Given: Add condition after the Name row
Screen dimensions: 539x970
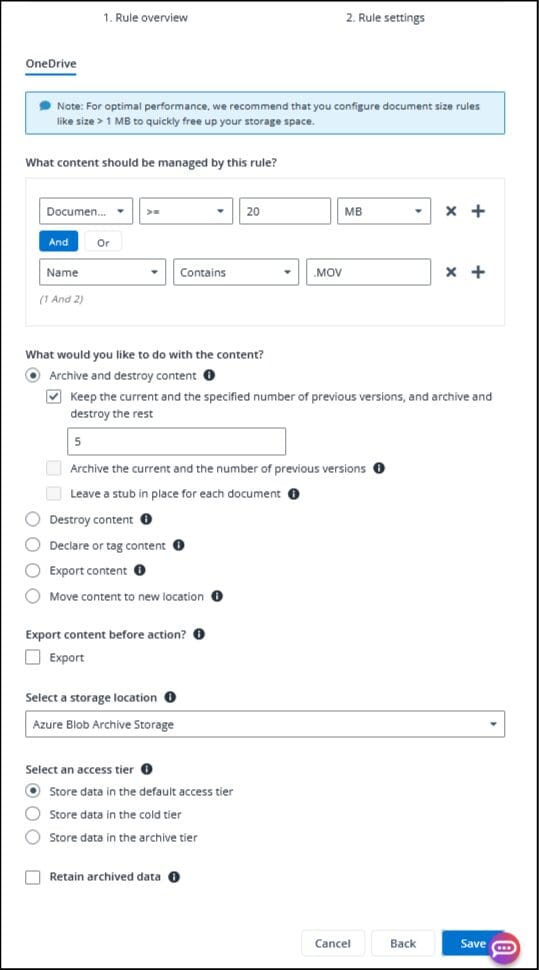Looking at the screenshot, I should pos(478,272).
